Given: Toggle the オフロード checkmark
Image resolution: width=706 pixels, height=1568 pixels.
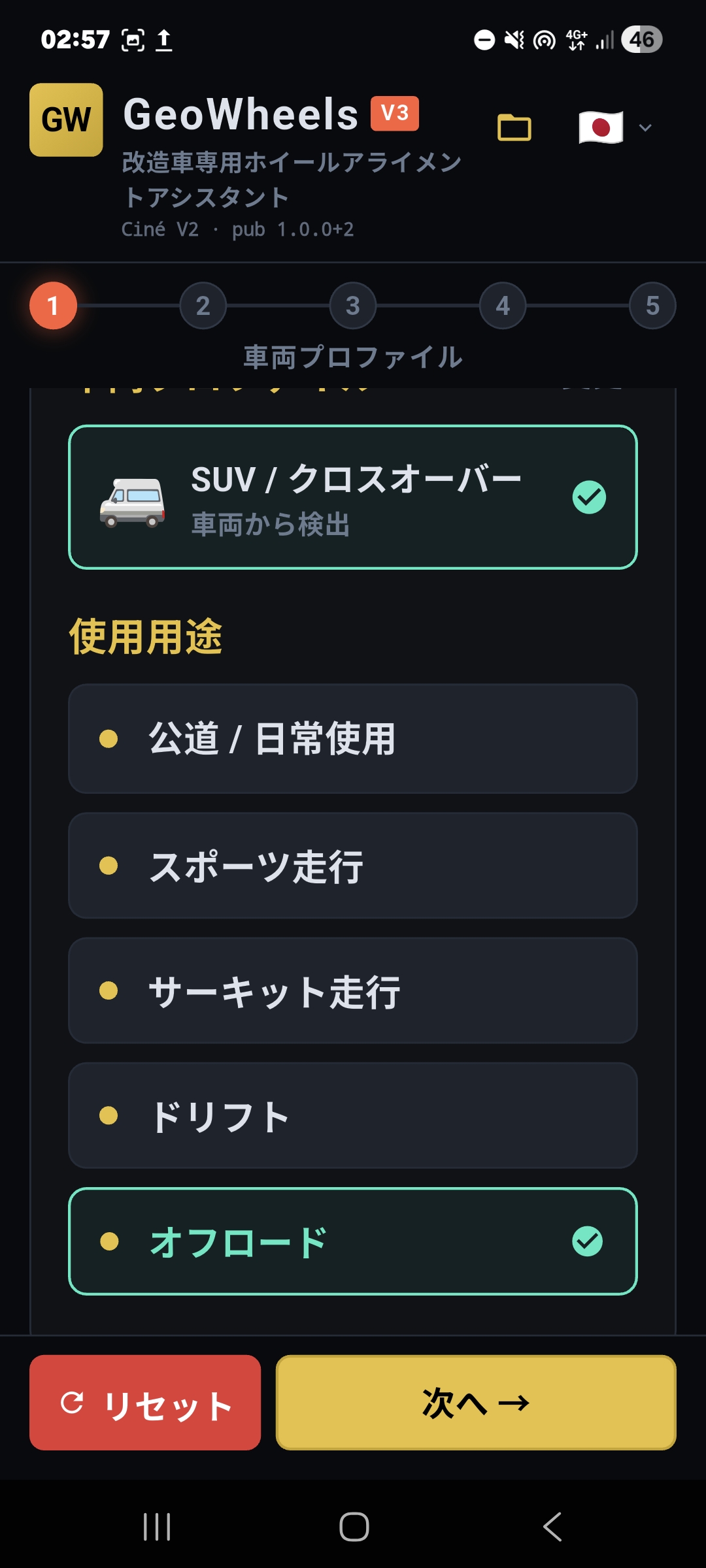Looking at the screenshot, I should point(588,1241).
